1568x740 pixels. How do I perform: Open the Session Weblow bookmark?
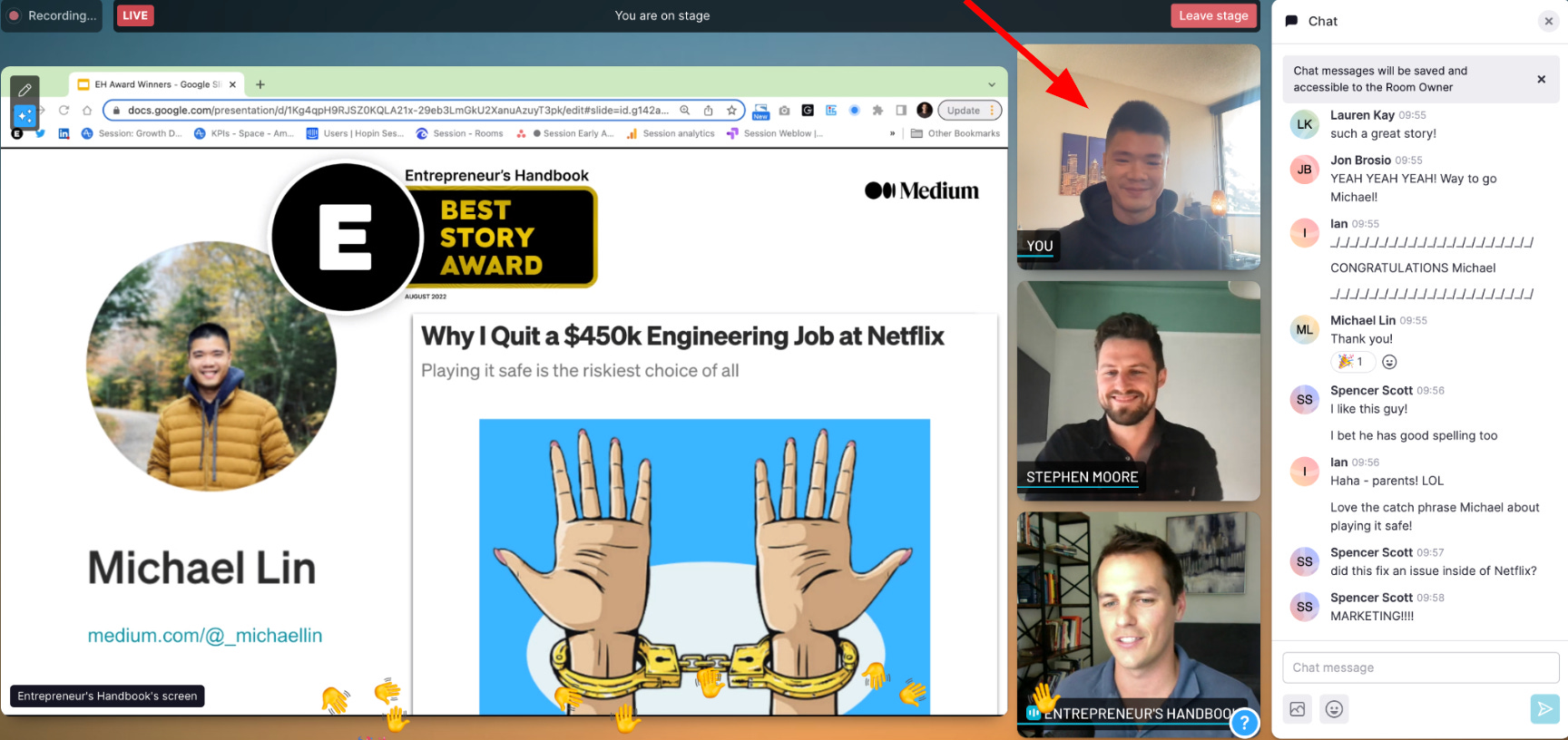[775, 133]
